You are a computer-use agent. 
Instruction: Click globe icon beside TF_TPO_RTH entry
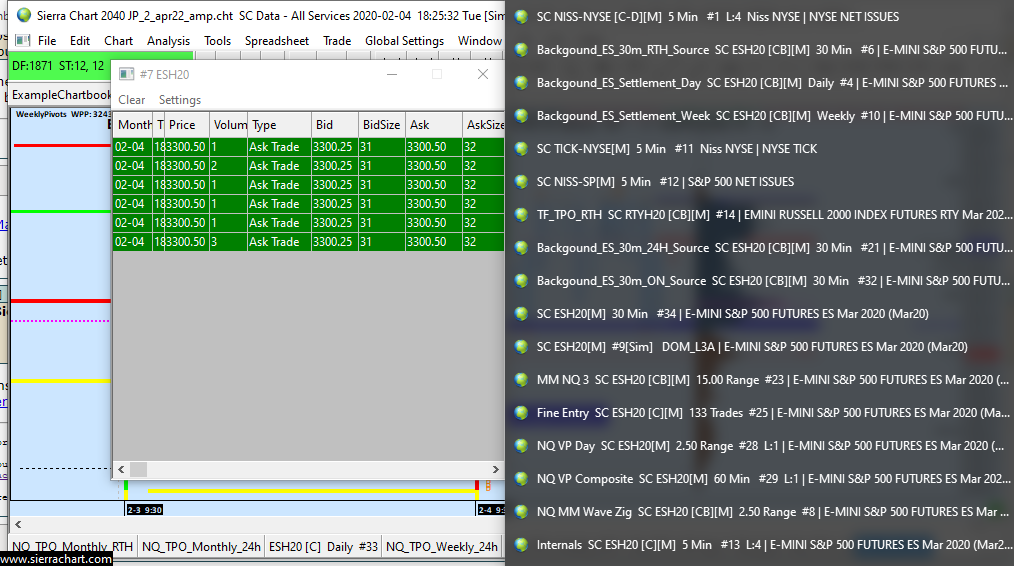[x=521, y=215]
